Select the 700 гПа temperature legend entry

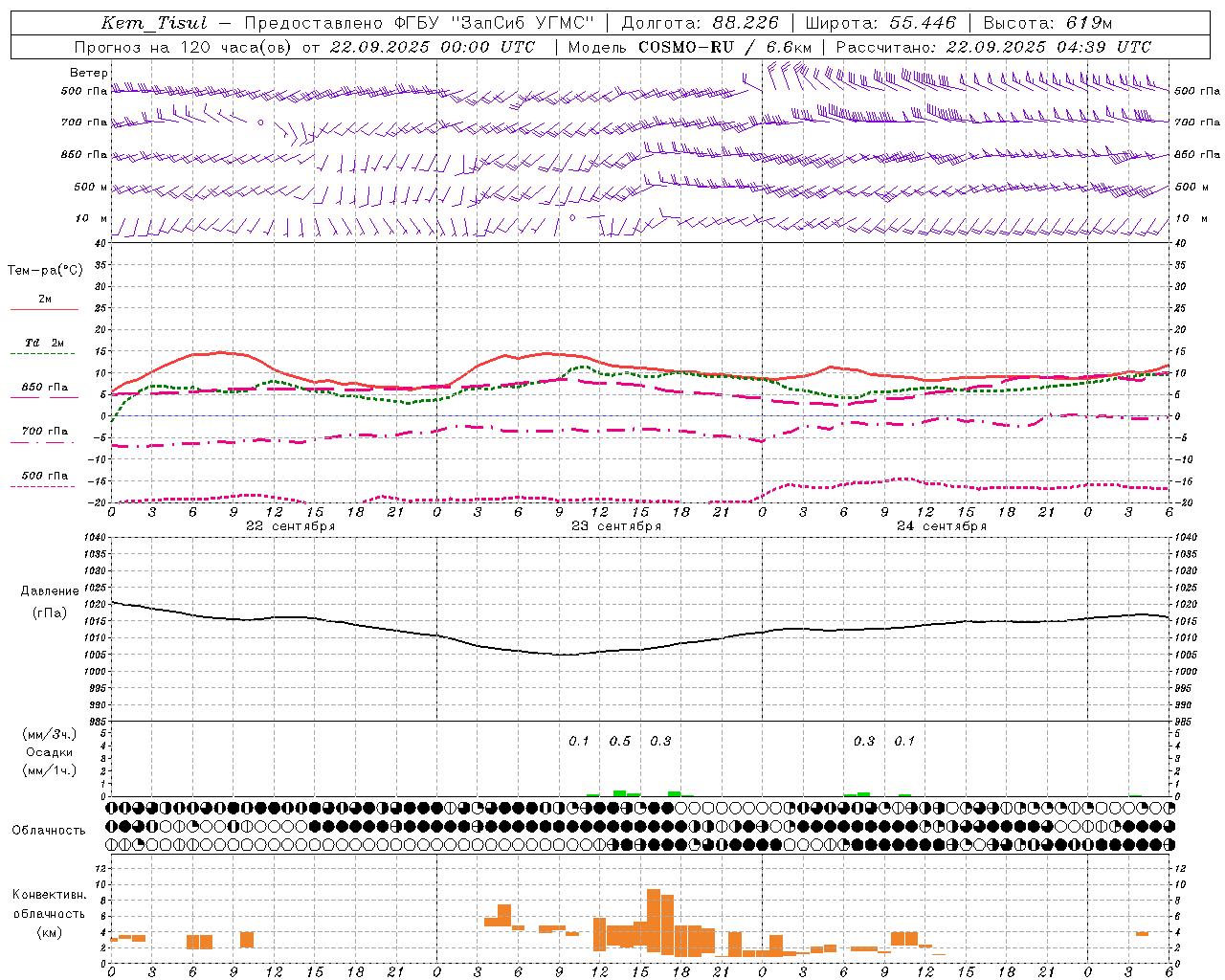(45, 432)
